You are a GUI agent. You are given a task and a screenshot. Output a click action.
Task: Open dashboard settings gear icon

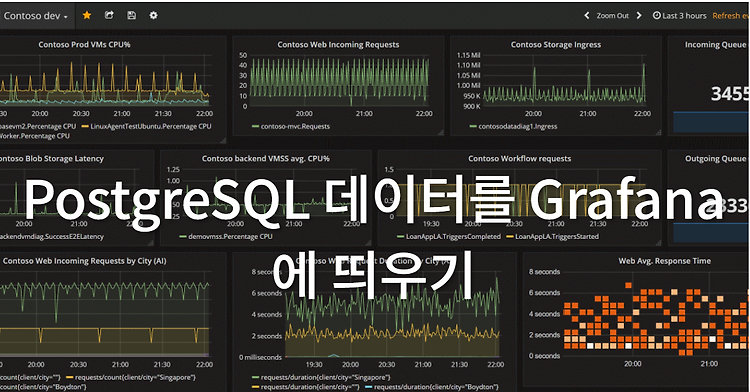[154, 15]
